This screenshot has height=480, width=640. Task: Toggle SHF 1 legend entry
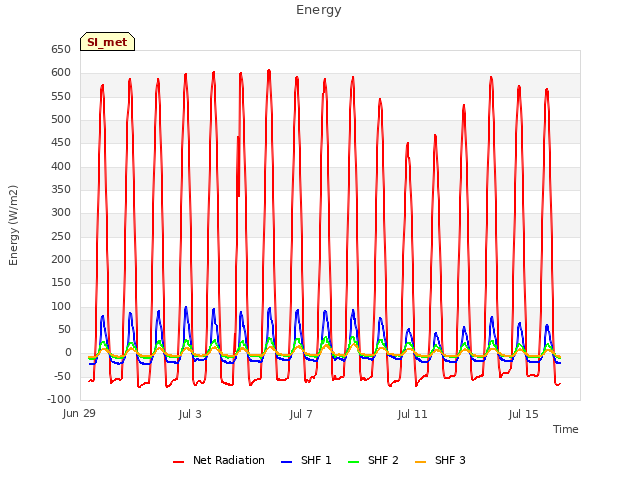306,460
